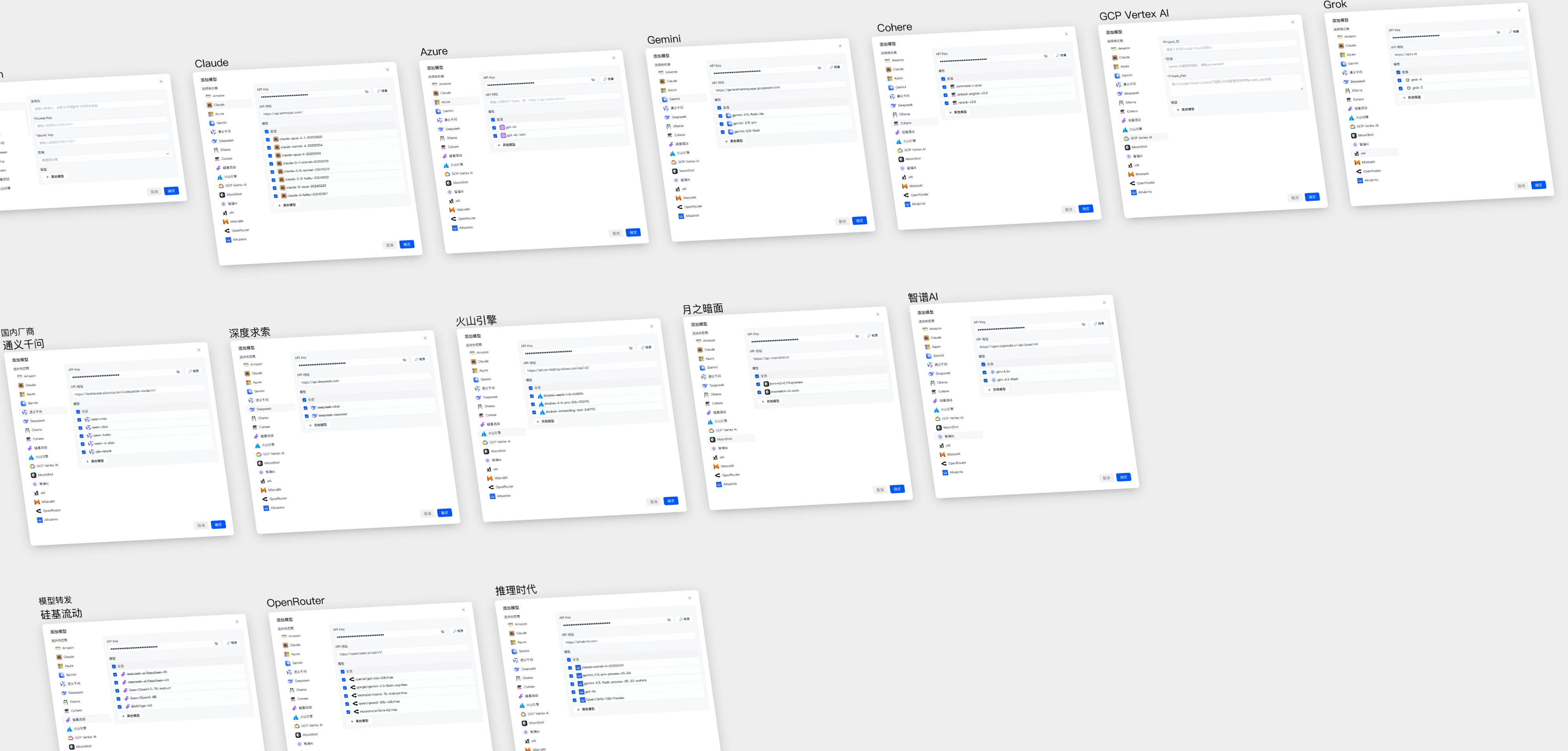Screen dimensions: 1568x751
Task: Click the OpenRouter icon in the Gemini dialog sidebar
Action: [x=680, y=207]
